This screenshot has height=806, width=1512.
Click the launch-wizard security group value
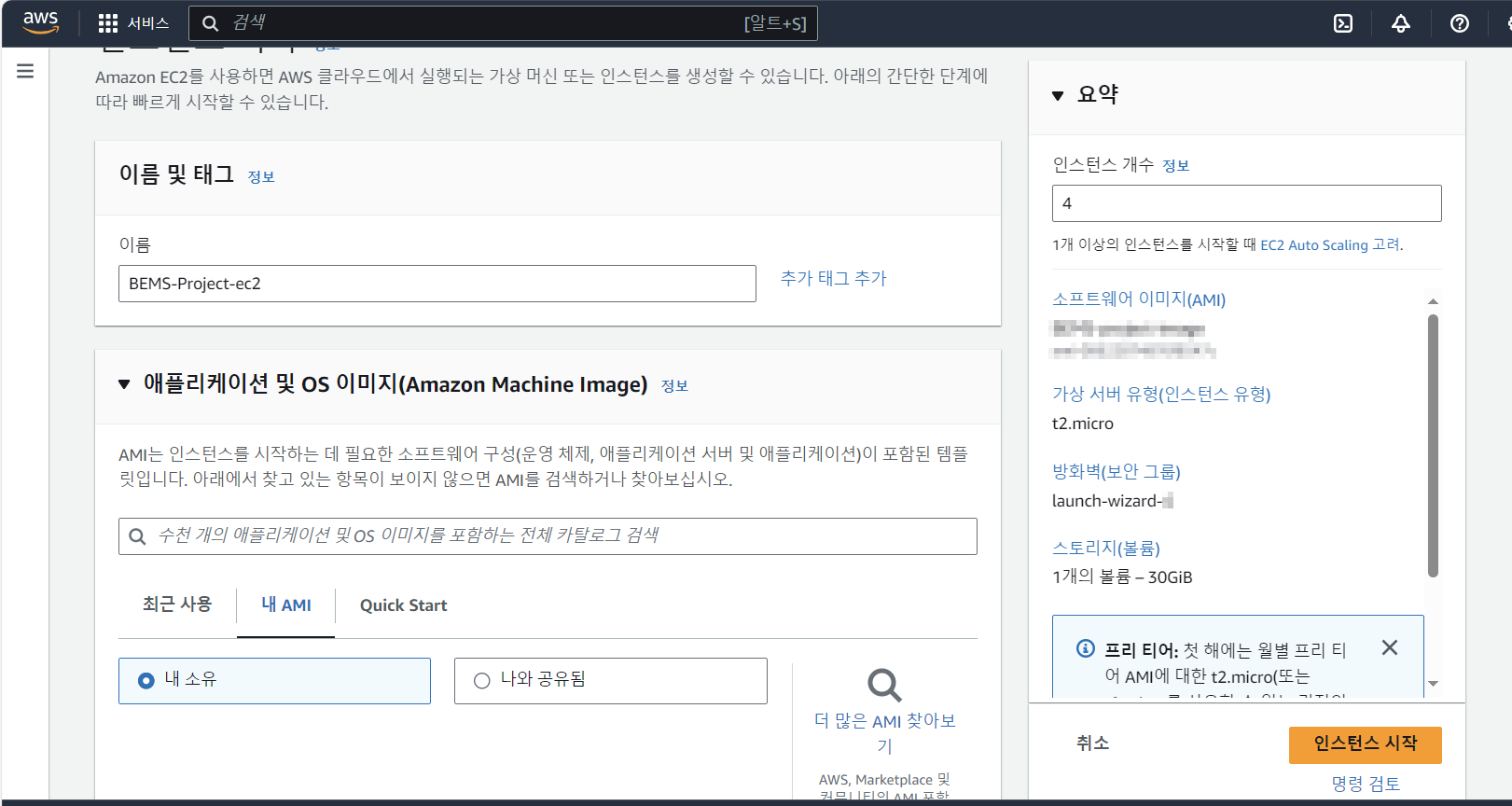pos(1112,501)
